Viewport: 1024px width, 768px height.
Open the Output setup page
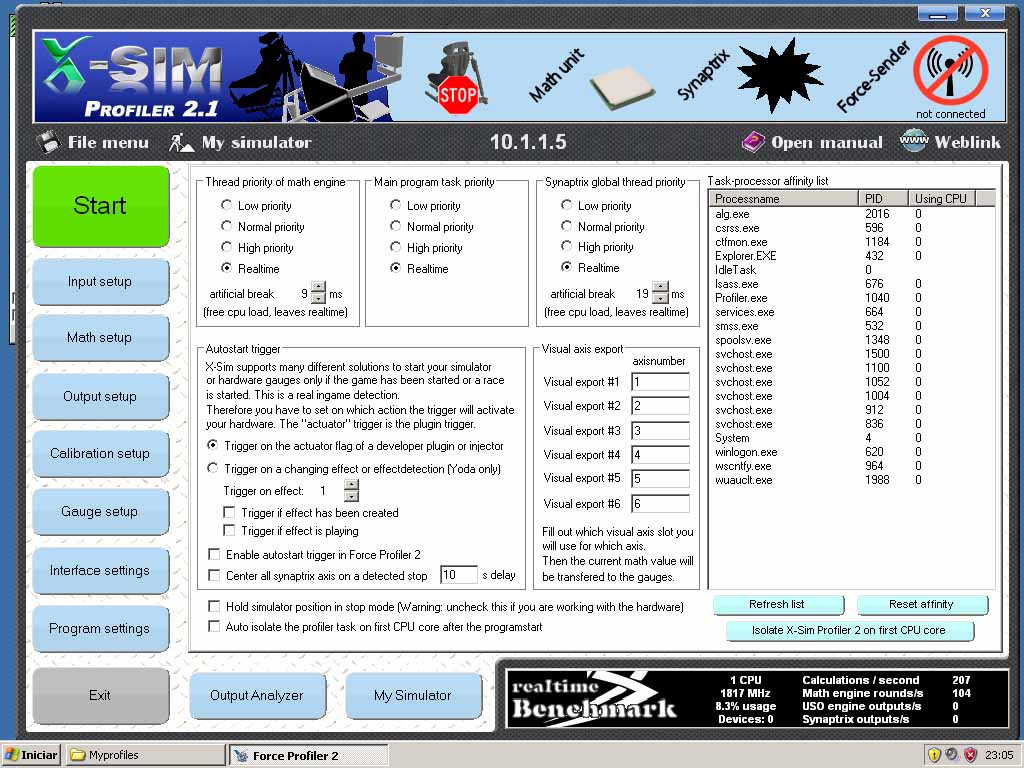pos(101,396)
